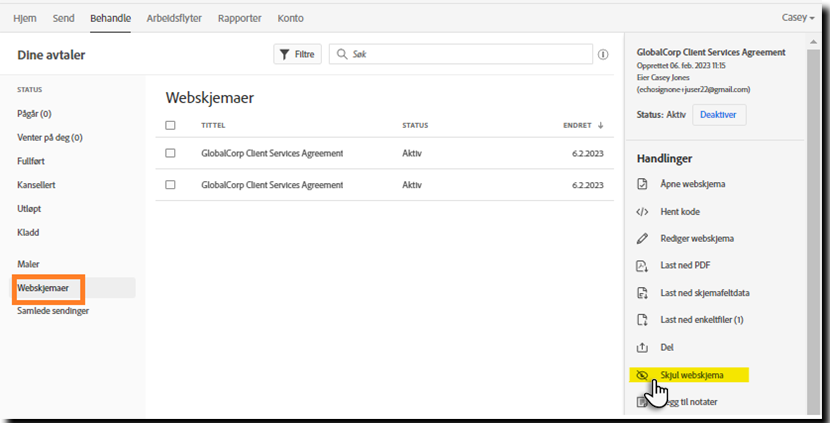This screenshot has height=423, width=830.
Task: Click the info icon beside search
Action: pos(603,55)
